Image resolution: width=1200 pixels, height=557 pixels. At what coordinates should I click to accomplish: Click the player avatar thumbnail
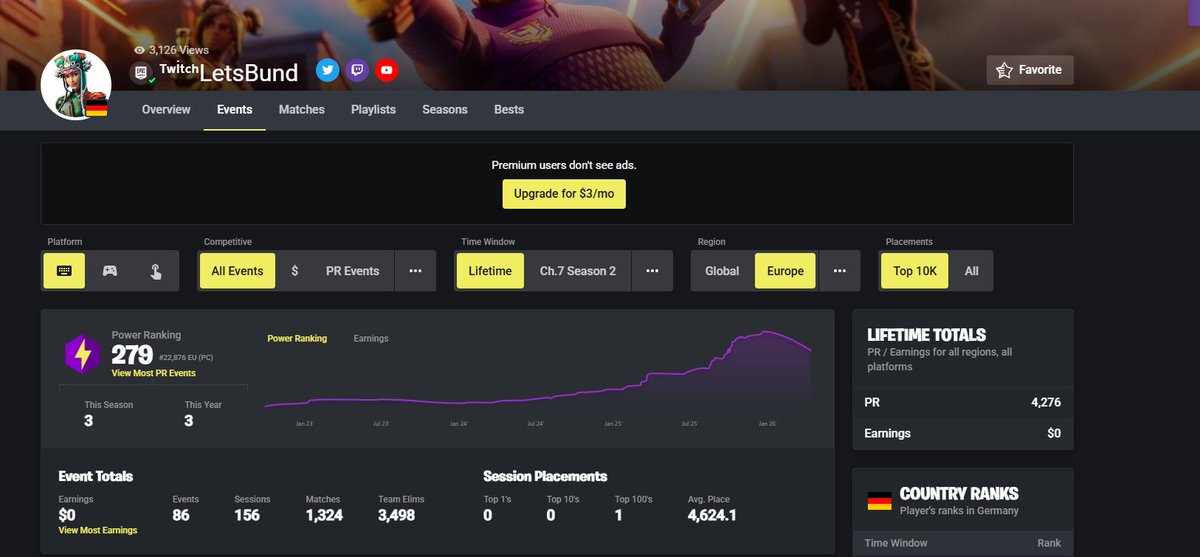tap(76, 84)
